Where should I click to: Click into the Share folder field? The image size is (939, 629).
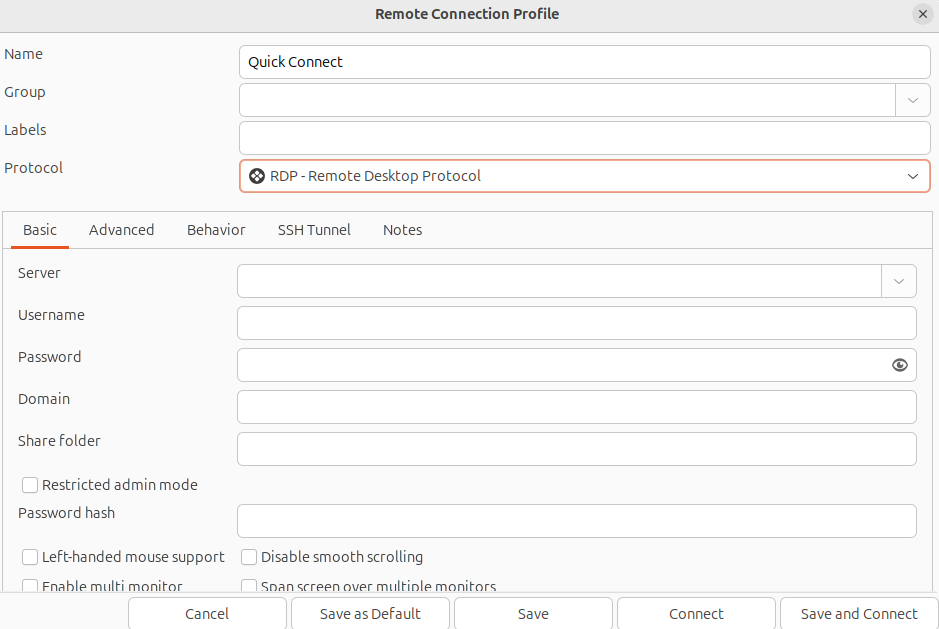576,449
